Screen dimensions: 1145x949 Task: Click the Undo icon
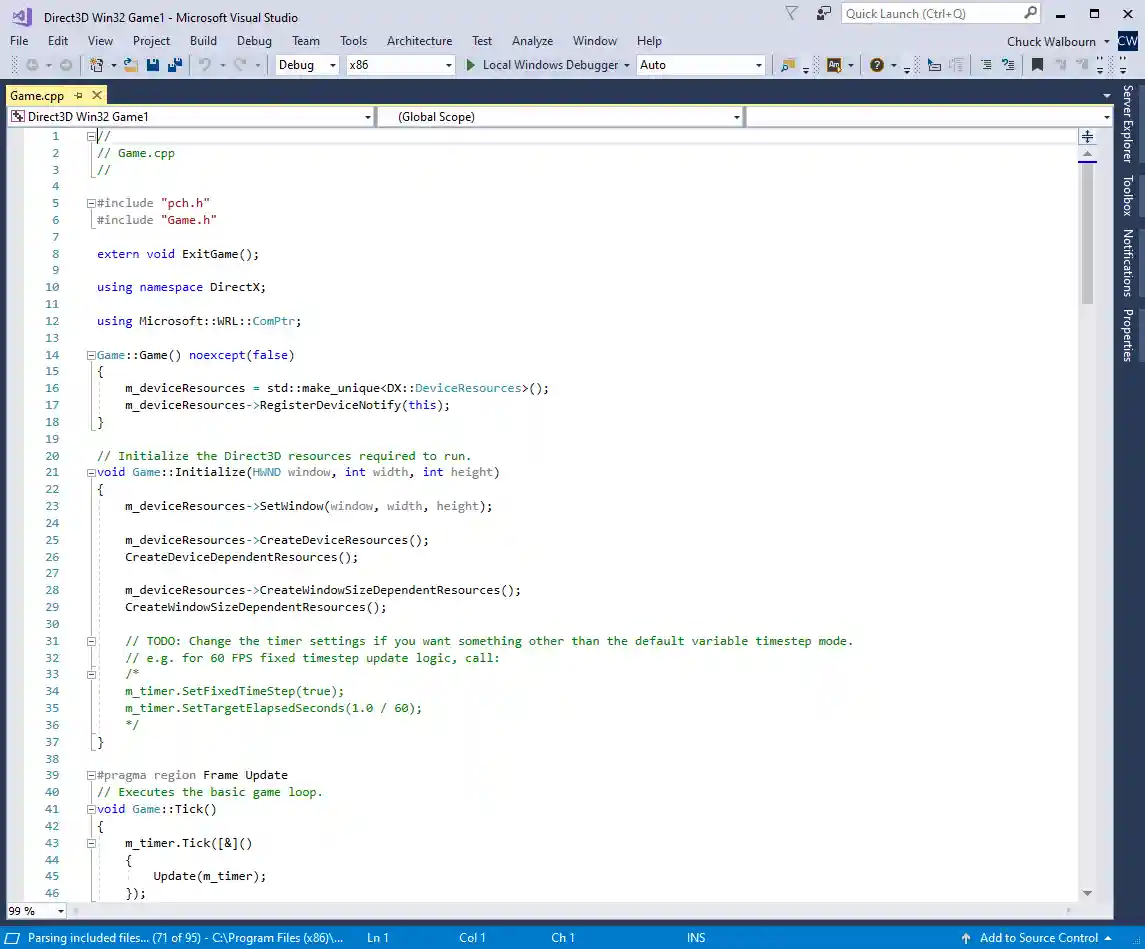click(207, 64)
